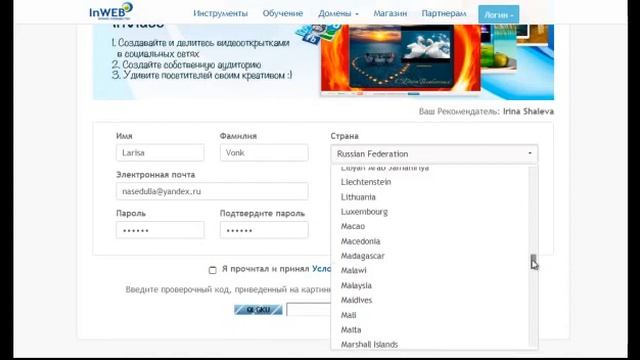
Task: Click the Пароль password field
Action: click(160, 230)
